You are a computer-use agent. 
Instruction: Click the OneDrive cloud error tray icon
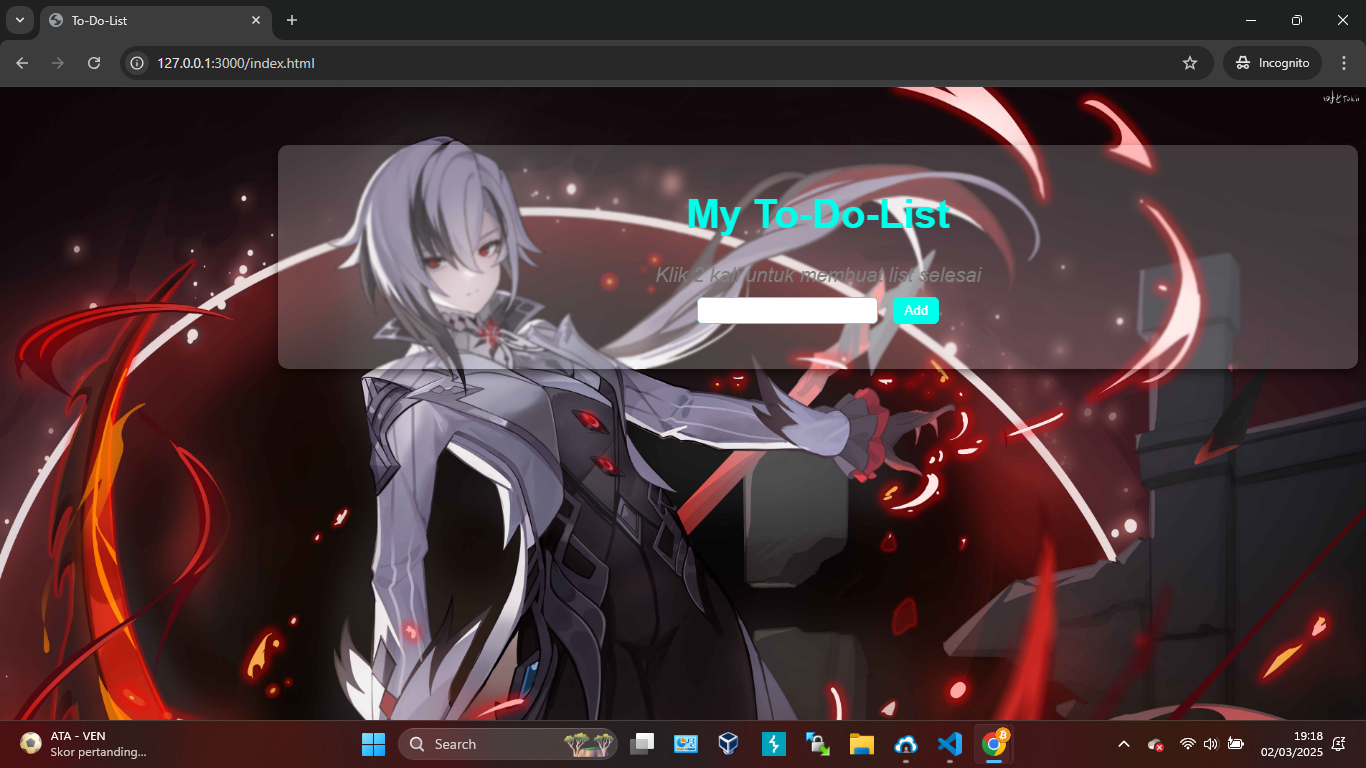tap(1155, 744)
